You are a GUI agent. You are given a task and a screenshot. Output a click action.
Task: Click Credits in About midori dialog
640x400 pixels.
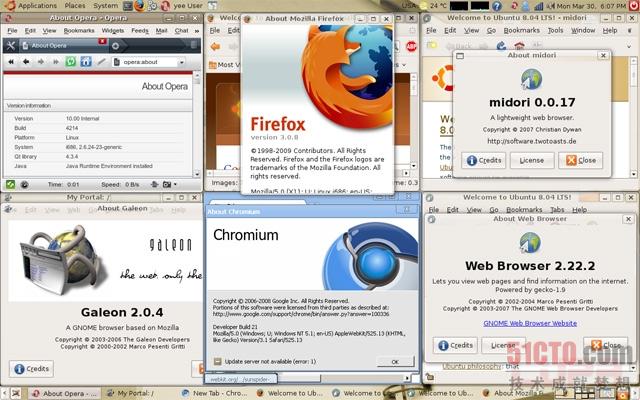click(483, 160)
